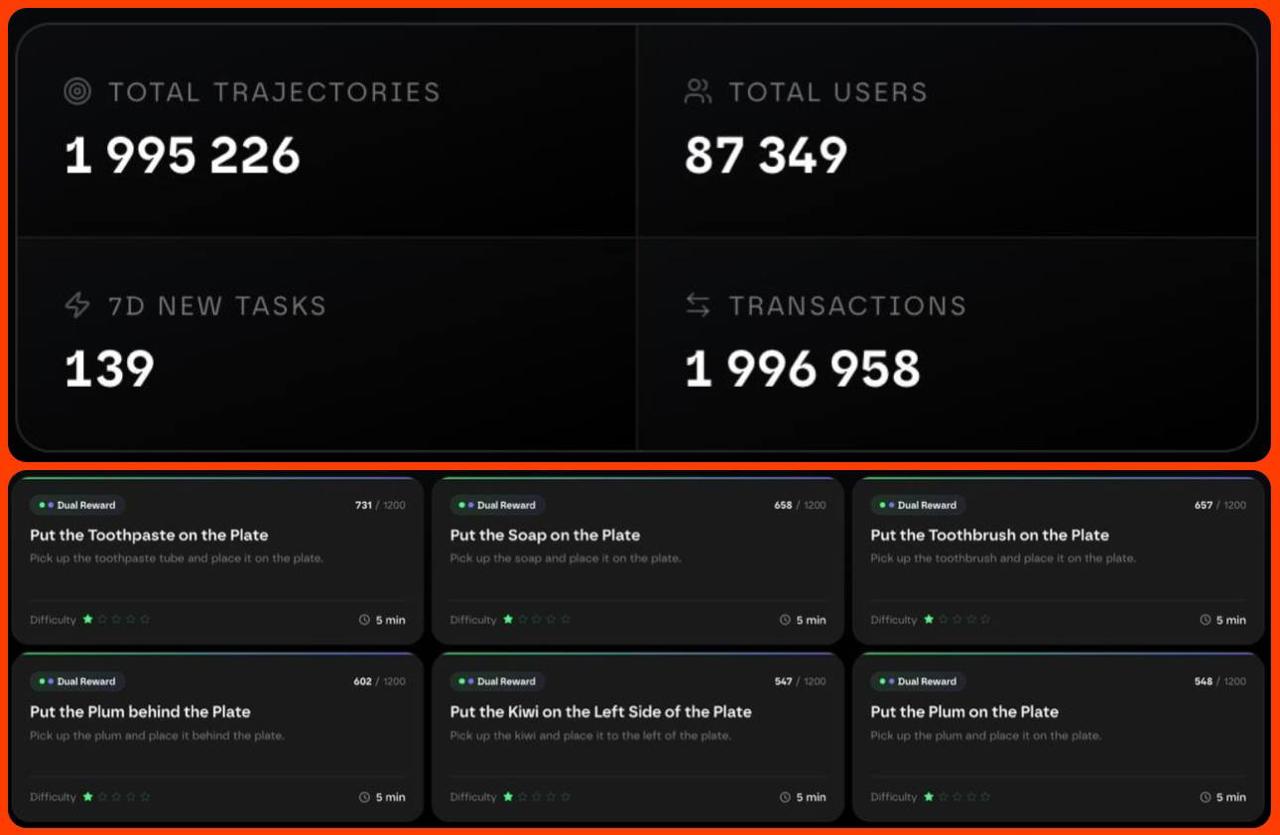1280x835 pixels.
Task: Click the Dual Reward badge on the Plum behind card
Action: [x=77, y=682]
